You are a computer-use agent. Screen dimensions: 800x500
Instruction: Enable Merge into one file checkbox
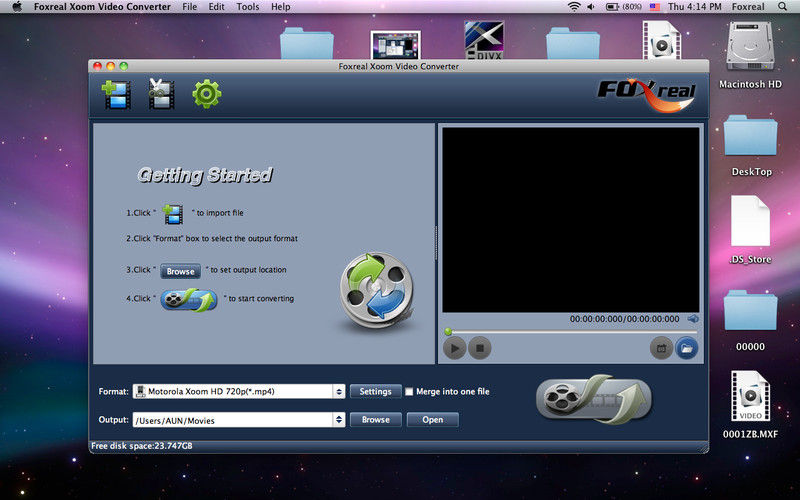coord(409,392)
